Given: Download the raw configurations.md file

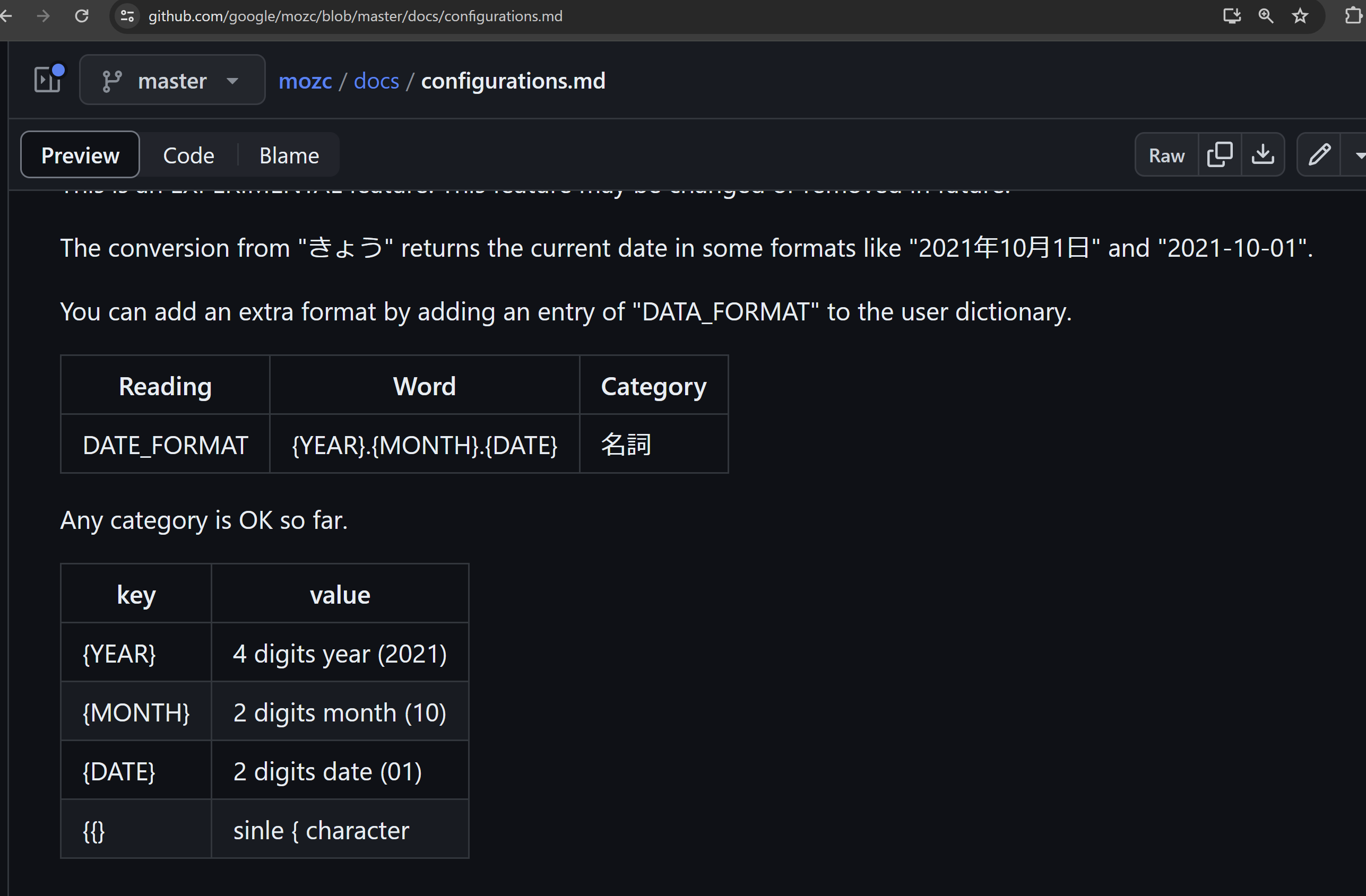Looking at the screenshot, I should pos(1263,155).
